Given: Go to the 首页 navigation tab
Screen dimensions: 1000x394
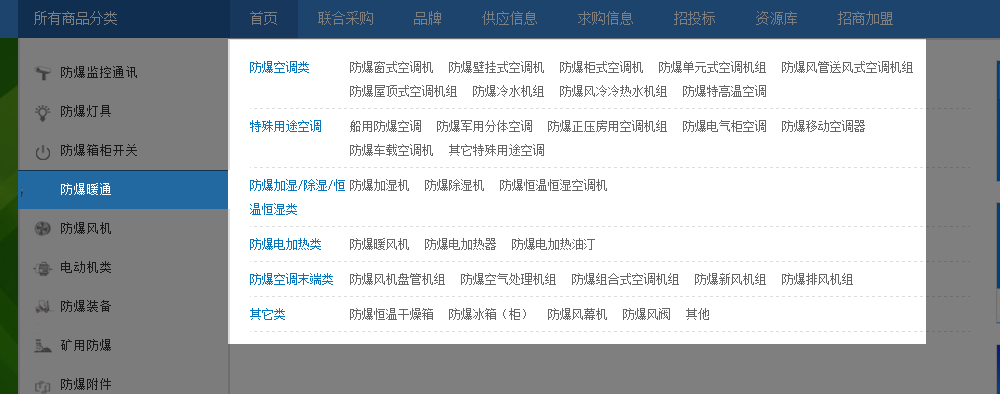Looking at the screenshot, I should (x=263, y=18).
